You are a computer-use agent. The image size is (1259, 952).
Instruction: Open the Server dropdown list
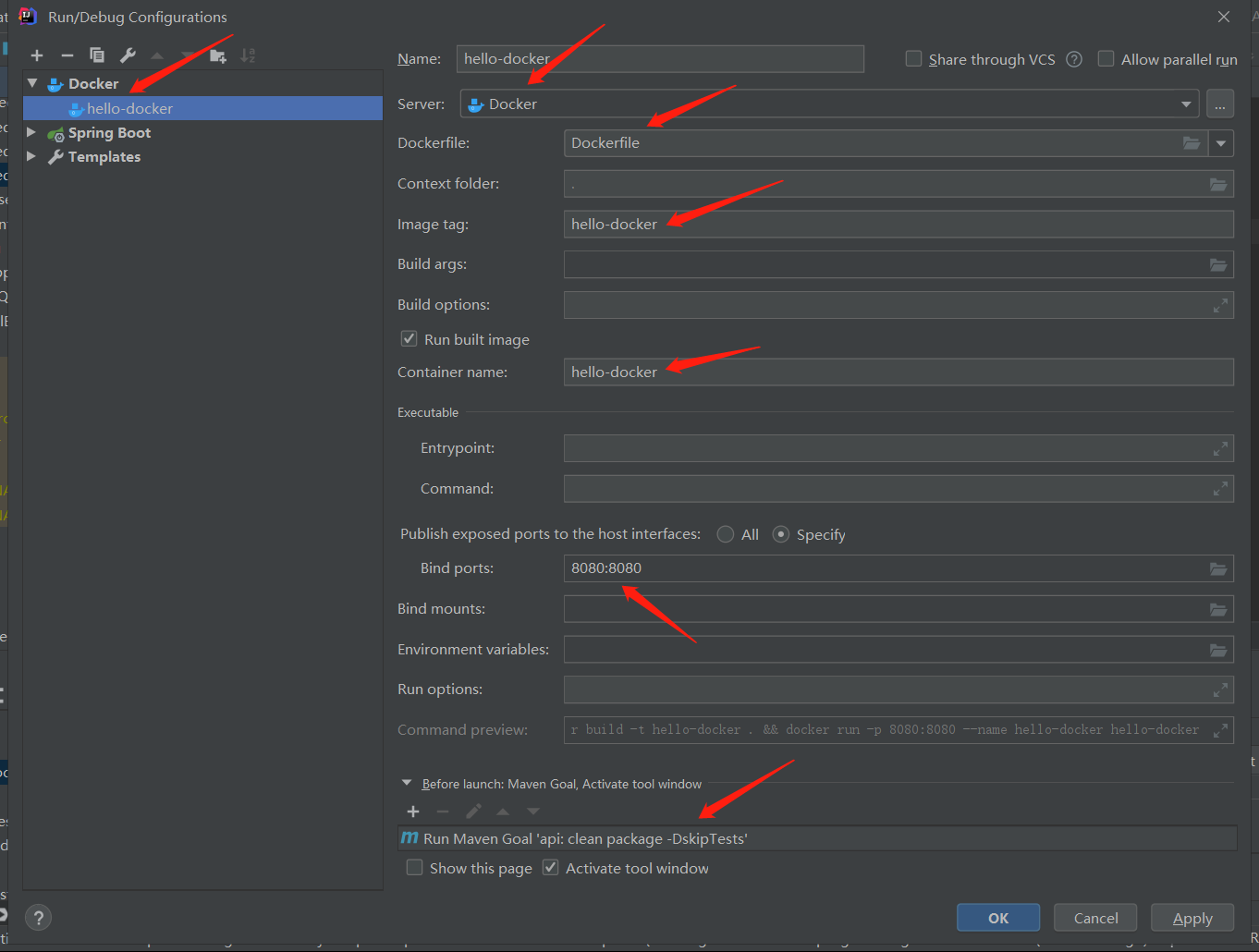(1186, 104)
